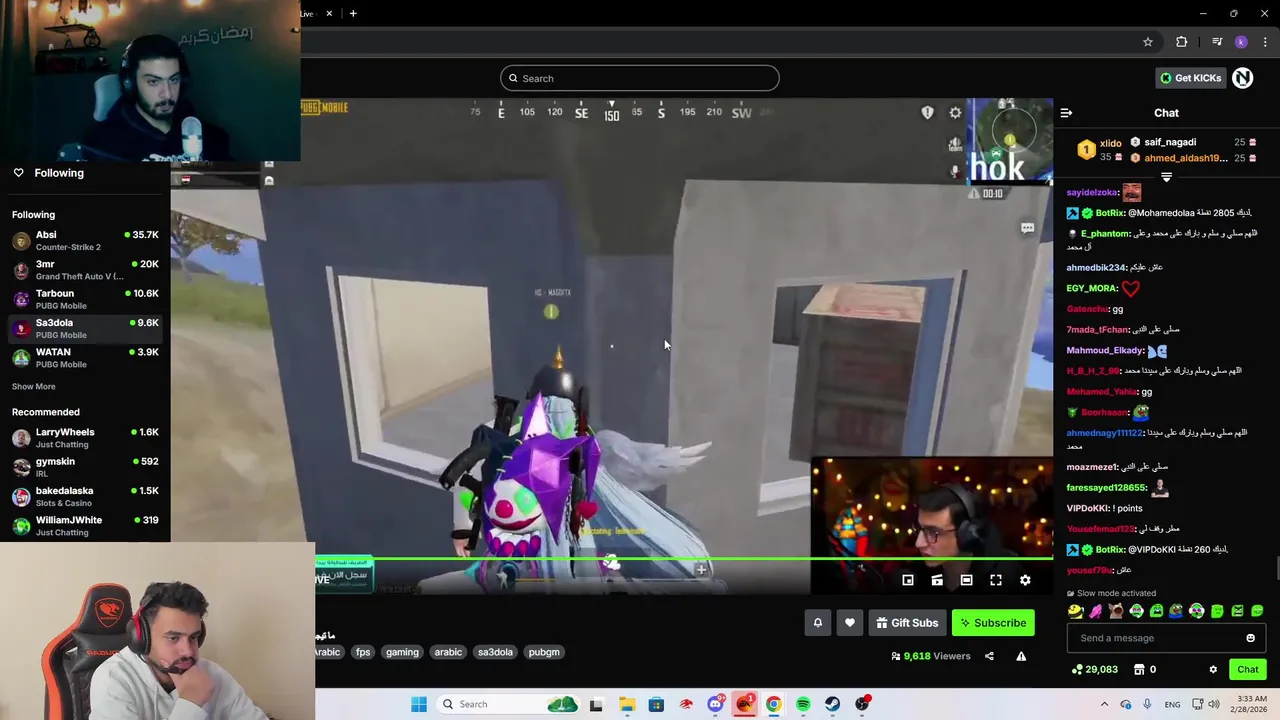Open OBS Studio from taskbar
The height and width of the screenshot is (720, 1280).
point(862,704)
